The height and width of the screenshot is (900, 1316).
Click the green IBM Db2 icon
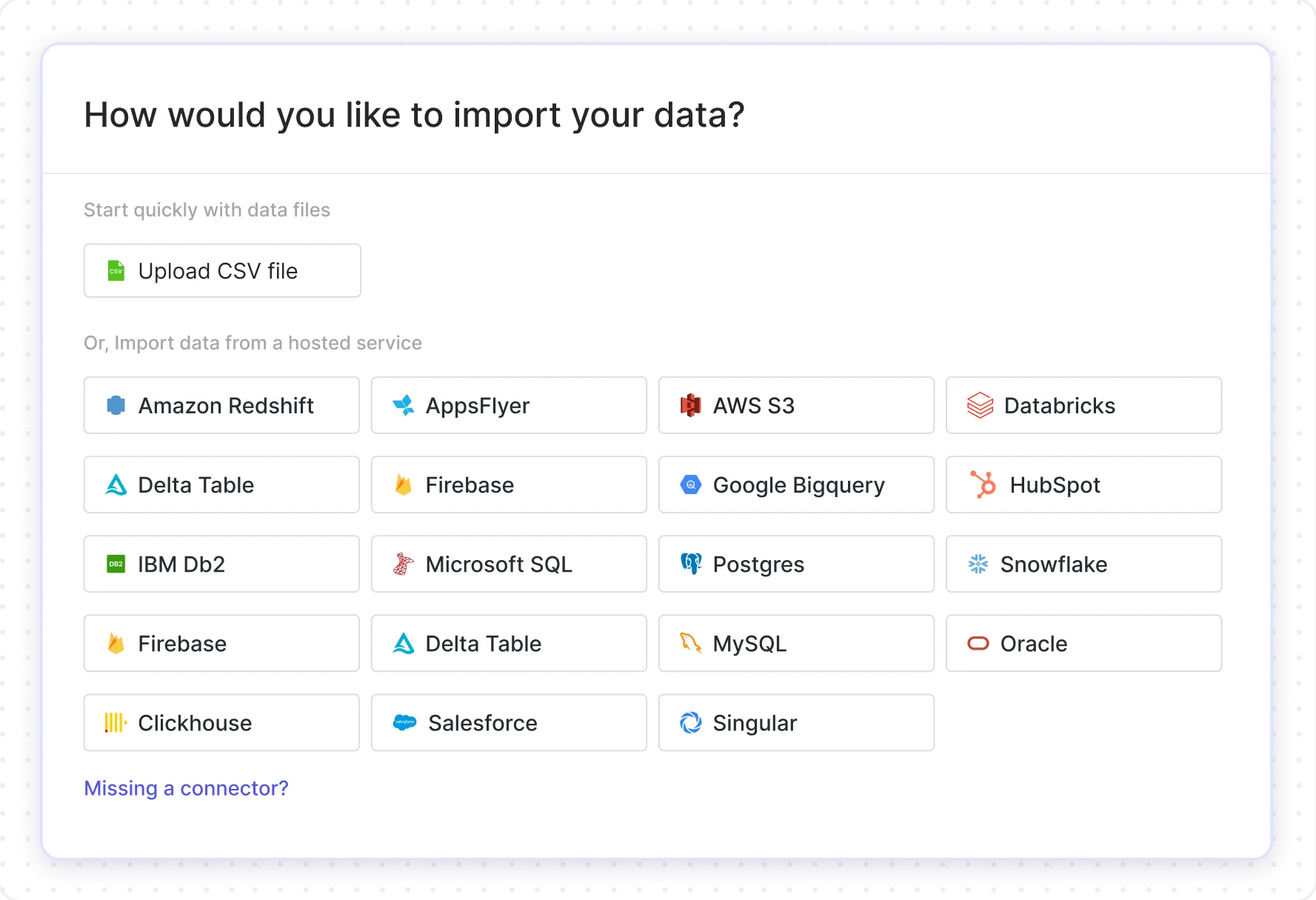click(116, 564)
